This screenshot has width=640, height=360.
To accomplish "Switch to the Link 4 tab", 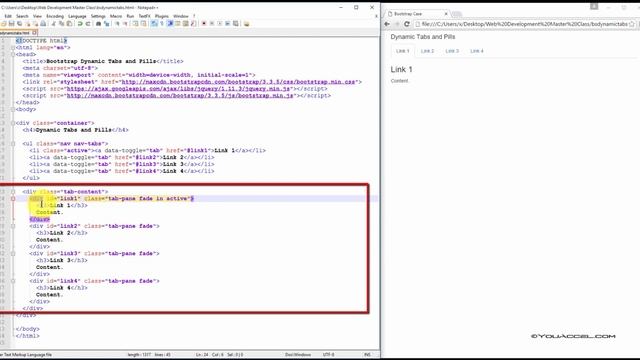I will pyautogui.click(x=477, y=51).
